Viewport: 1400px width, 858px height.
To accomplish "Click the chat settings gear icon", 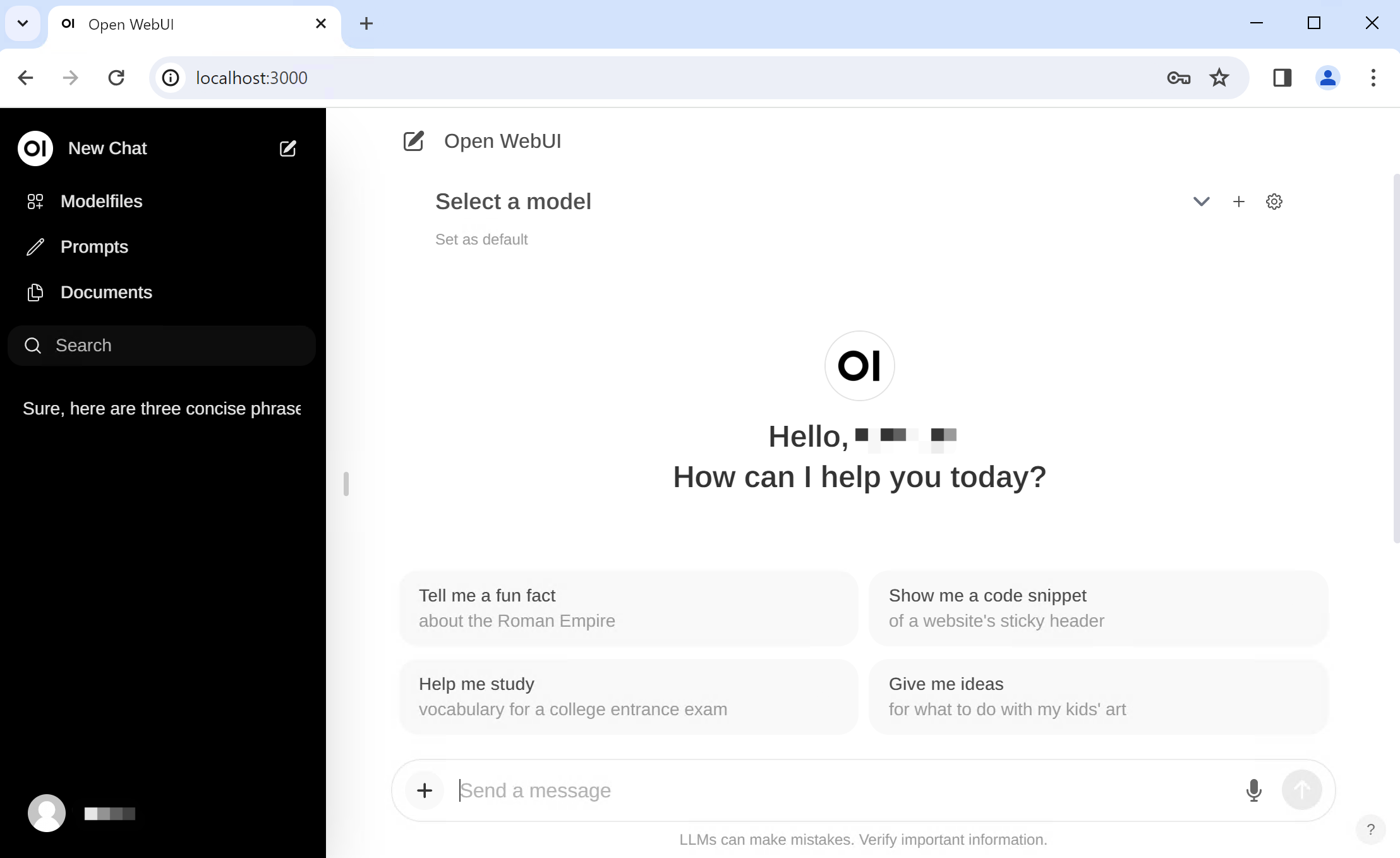I will (x=1275, y=201).
